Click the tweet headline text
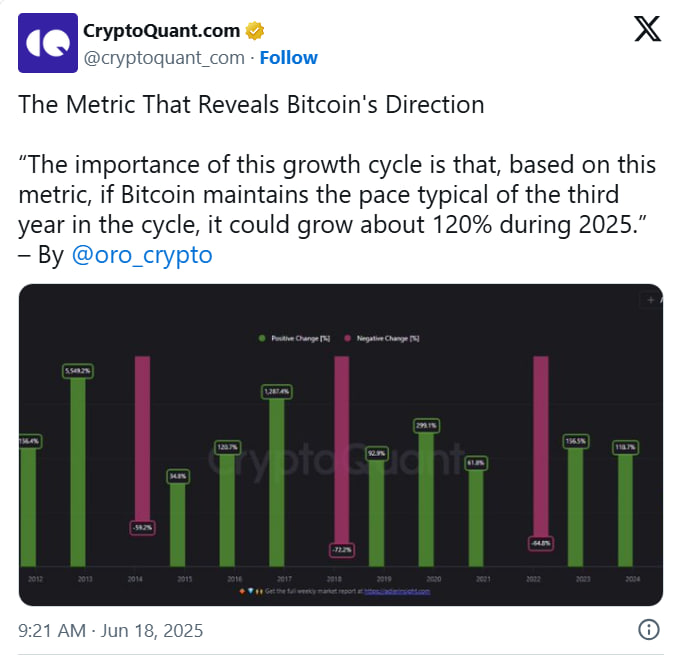678x657 pixels. point(252,104)
